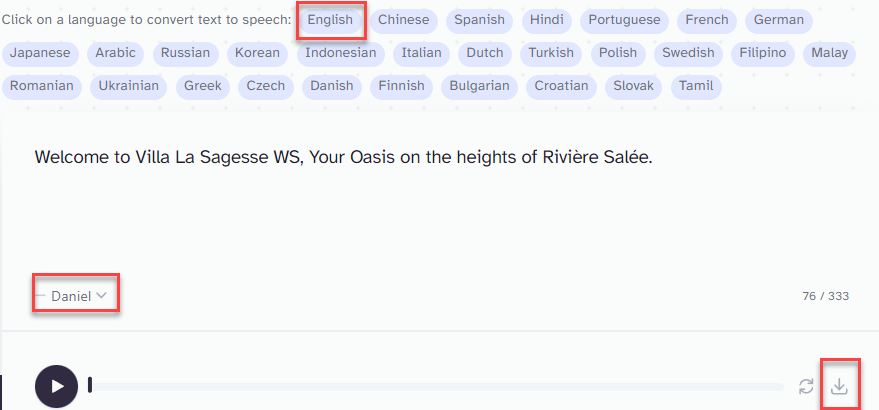Image resolution: width=879 pixels, height=410 pixels.
Task: Select the Tamil language chip
Action: click(696, 86)
